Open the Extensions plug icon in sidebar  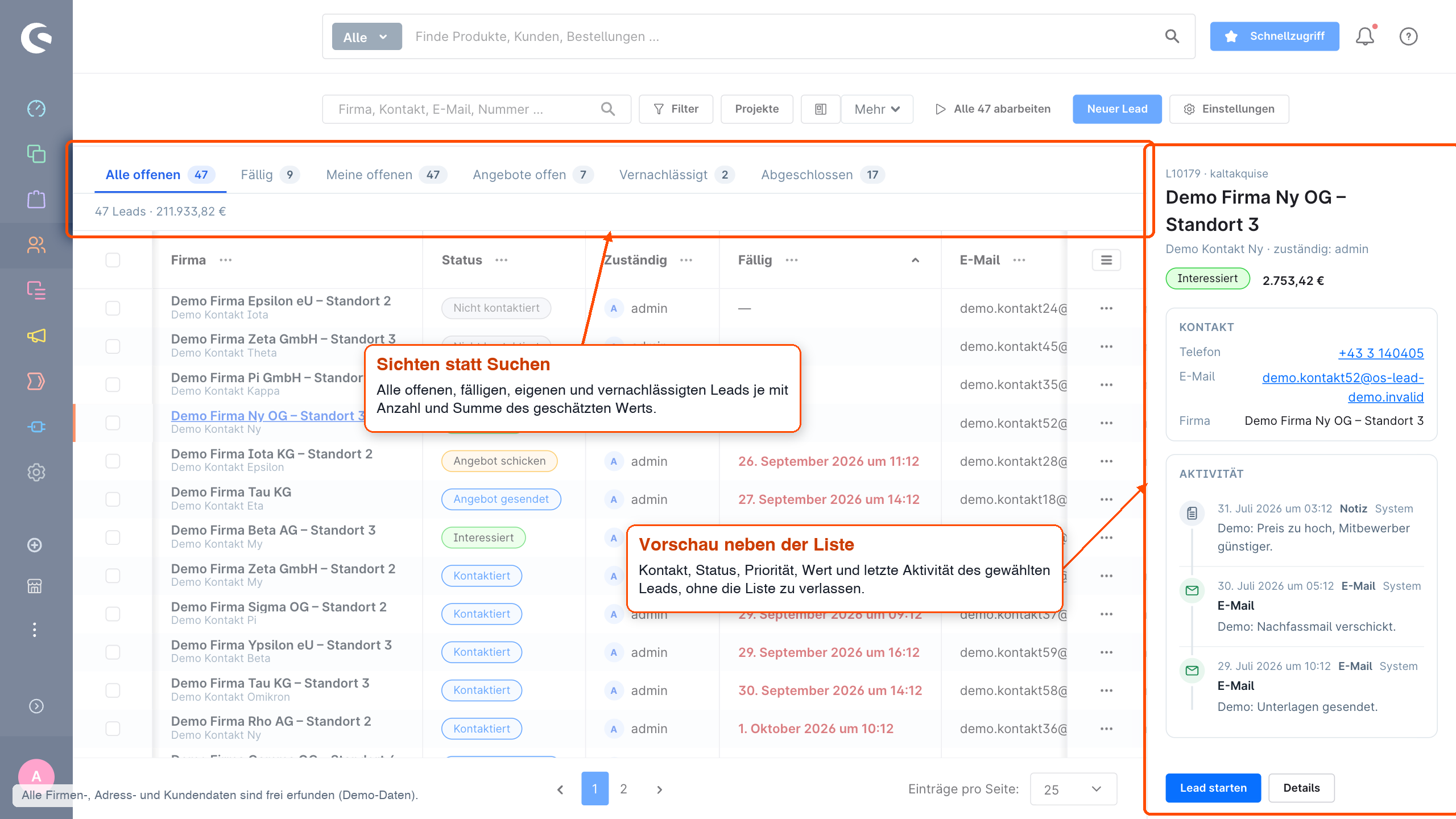pyautogui.click(x=36, y=427)
